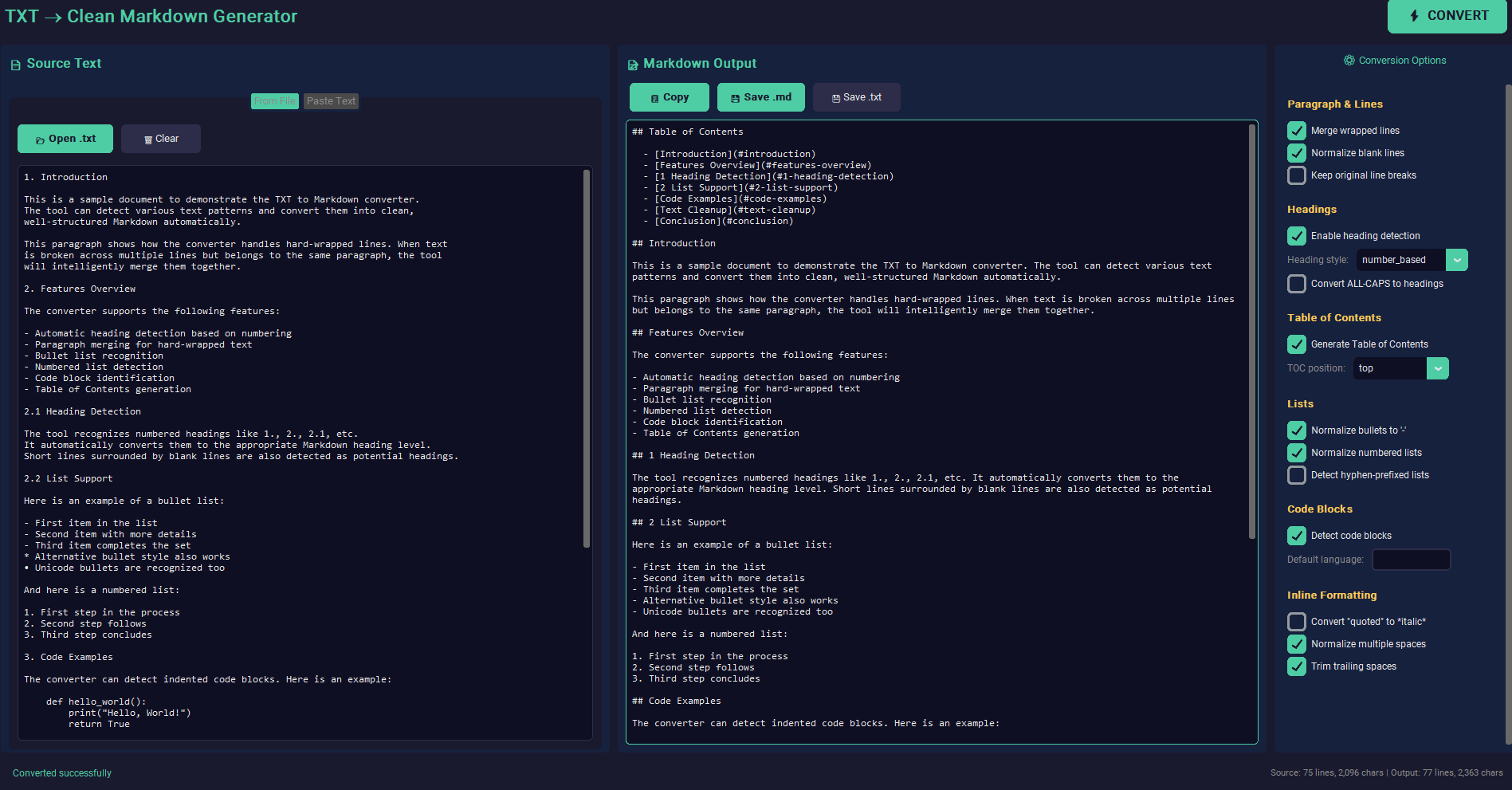Viewport: 1512px width, 790px height.
Task: Click "## Features Overview" in markdown output
Action: [688, 333]
